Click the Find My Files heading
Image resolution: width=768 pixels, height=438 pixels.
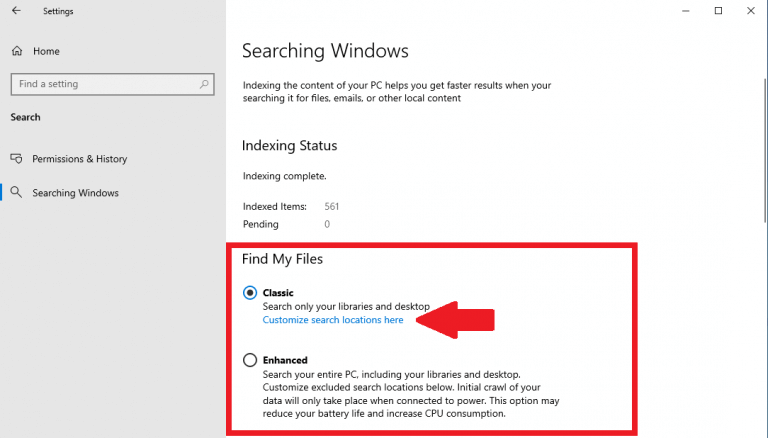(283, 259)
